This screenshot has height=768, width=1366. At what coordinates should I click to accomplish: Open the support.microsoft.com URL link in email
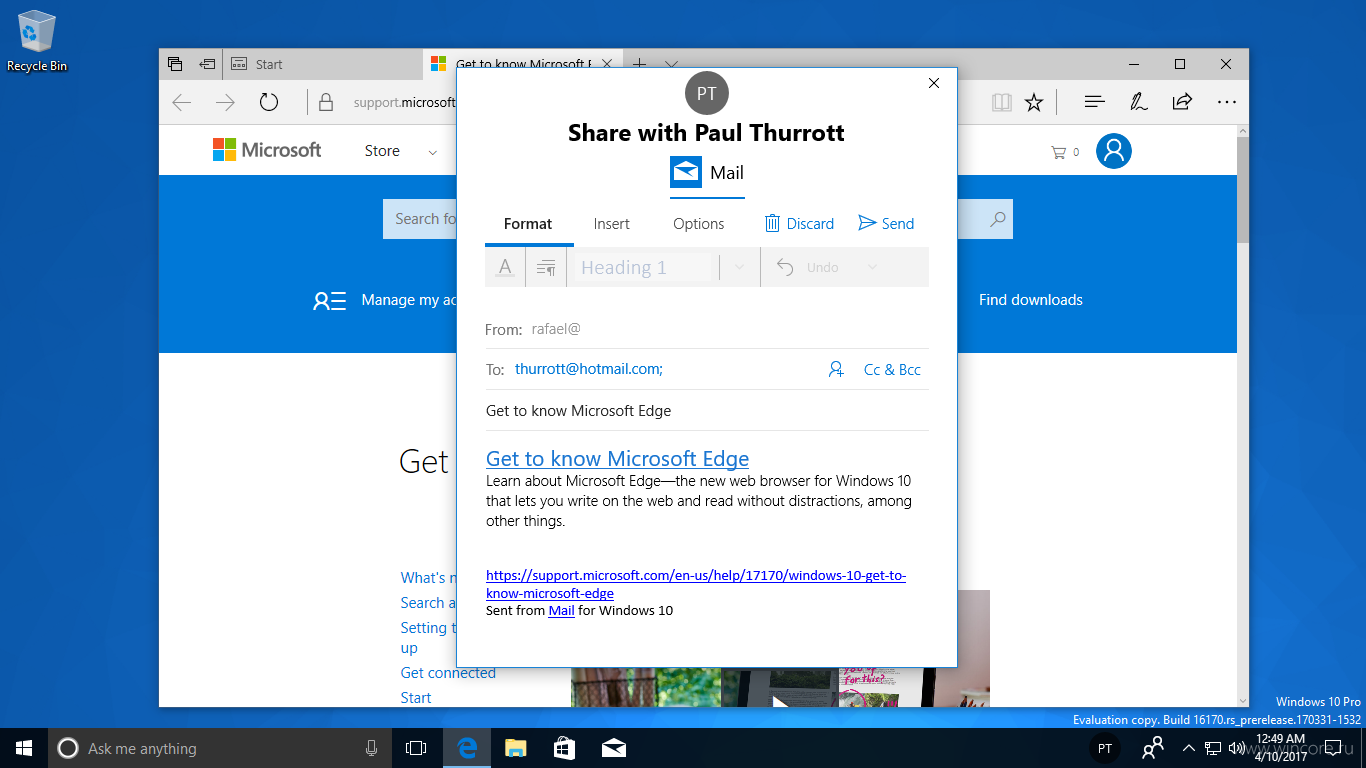click(x=696, y=584)
